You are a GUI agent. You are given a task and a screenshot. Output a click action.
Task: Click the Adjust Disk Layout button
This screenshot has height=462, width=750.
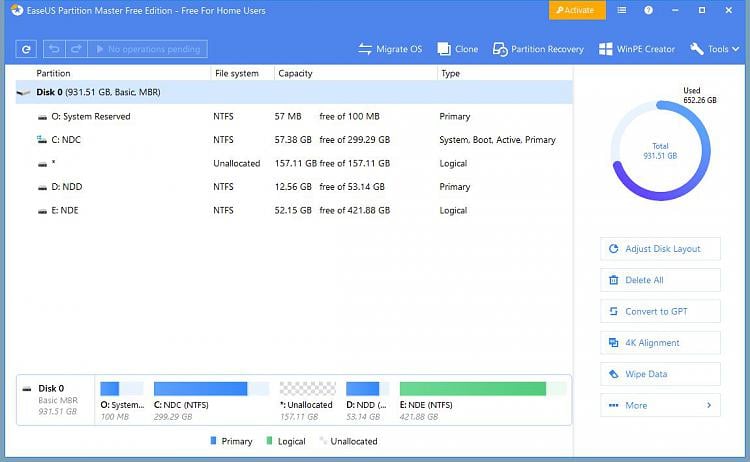[x=660, y=249]
